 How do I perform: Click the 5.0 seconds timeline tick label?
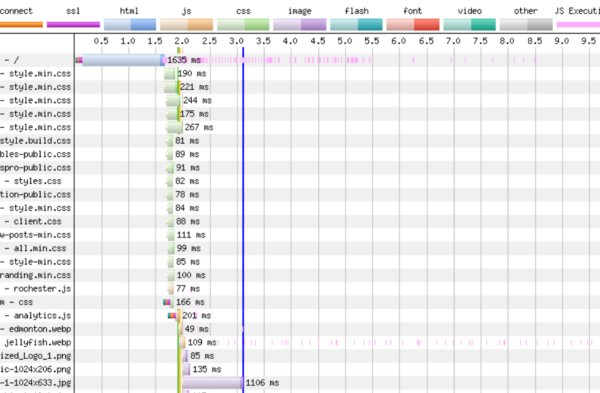[345, 41]
